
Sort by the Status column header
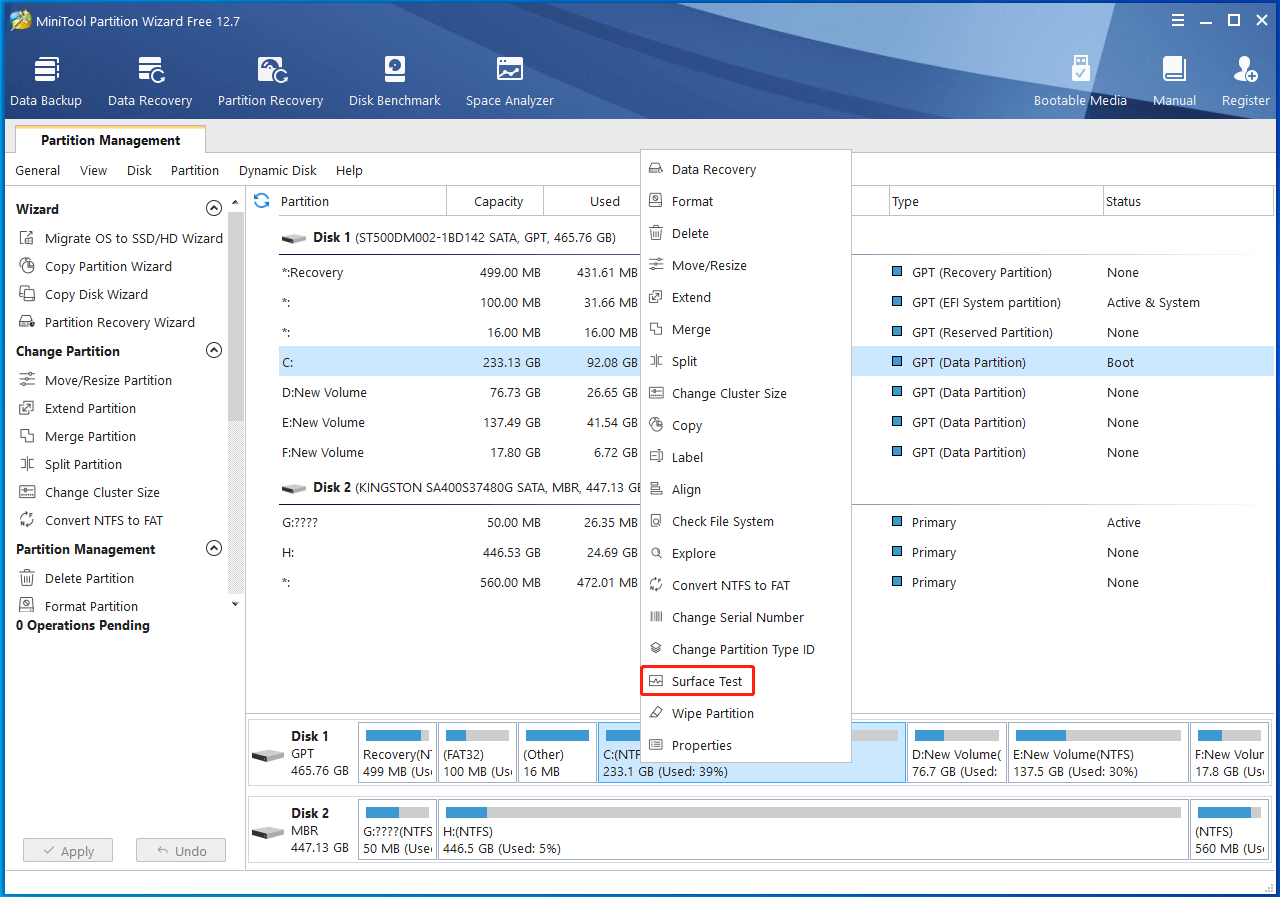pyautogui.click(x=1188, y=201)
